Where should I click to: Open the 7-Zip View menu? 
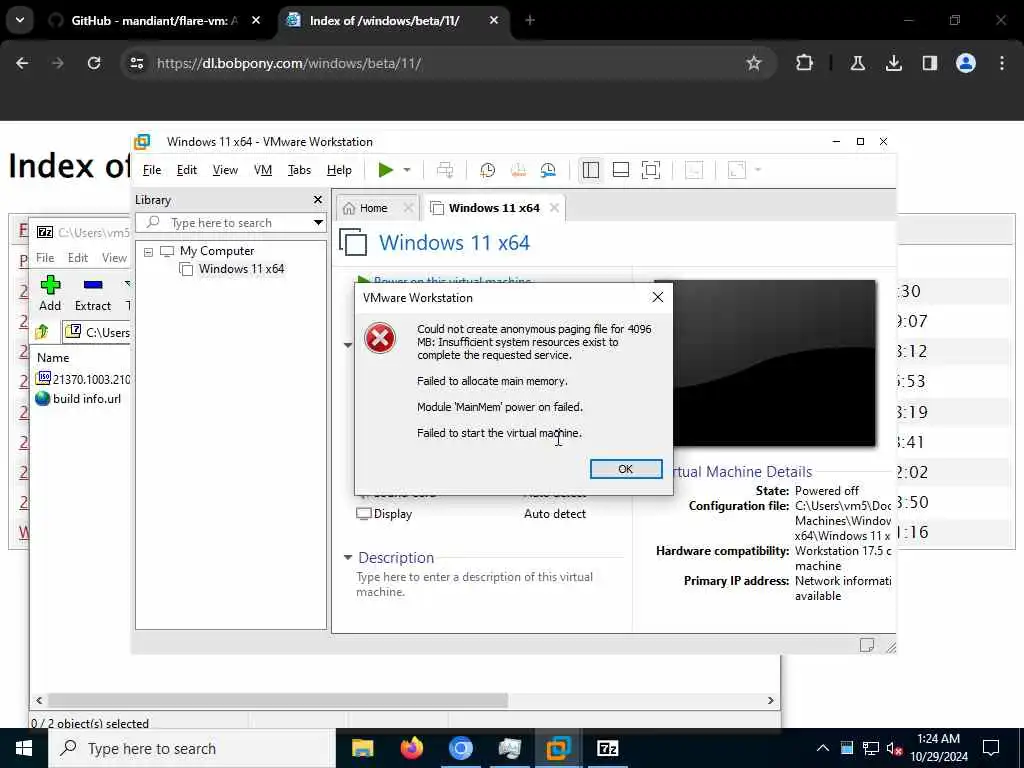click(x=114, y=258)
